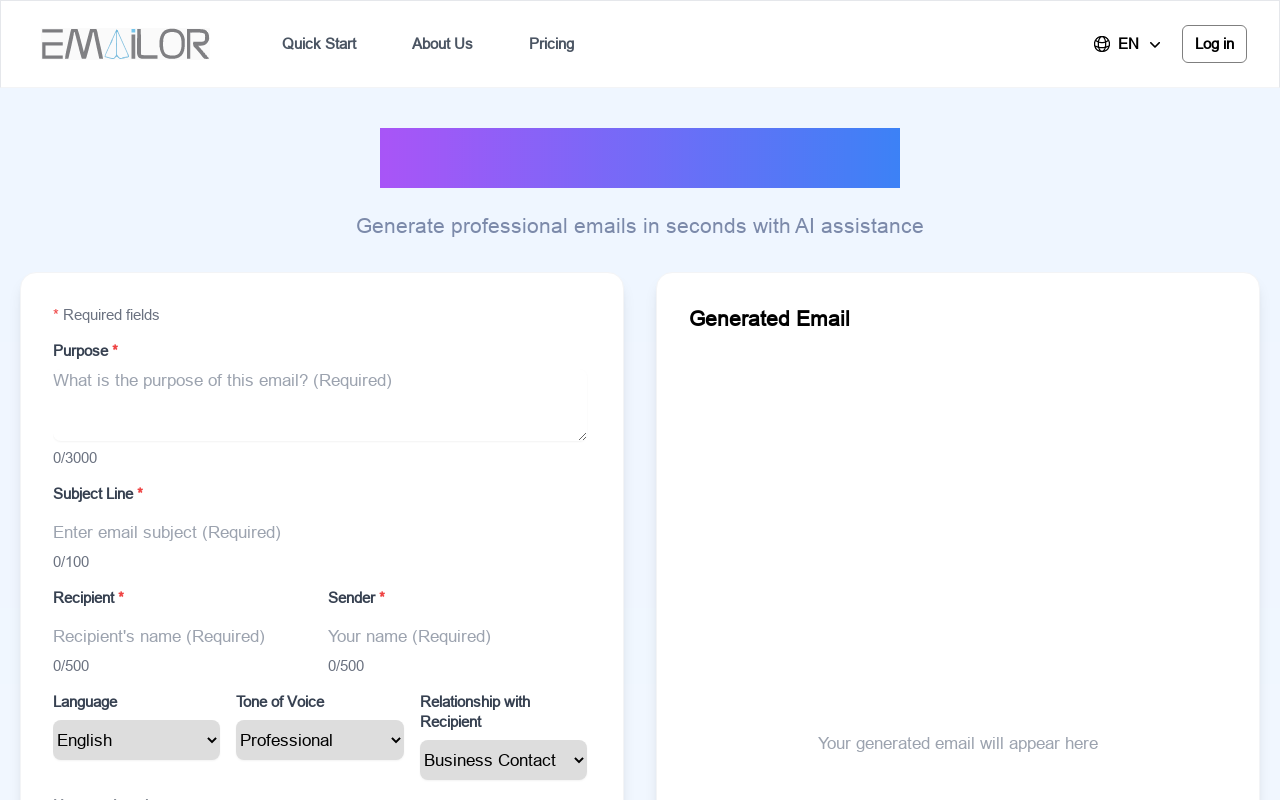Click the Log in button
This screenshot has height=800, width=1280.
tap(1214, 44)
